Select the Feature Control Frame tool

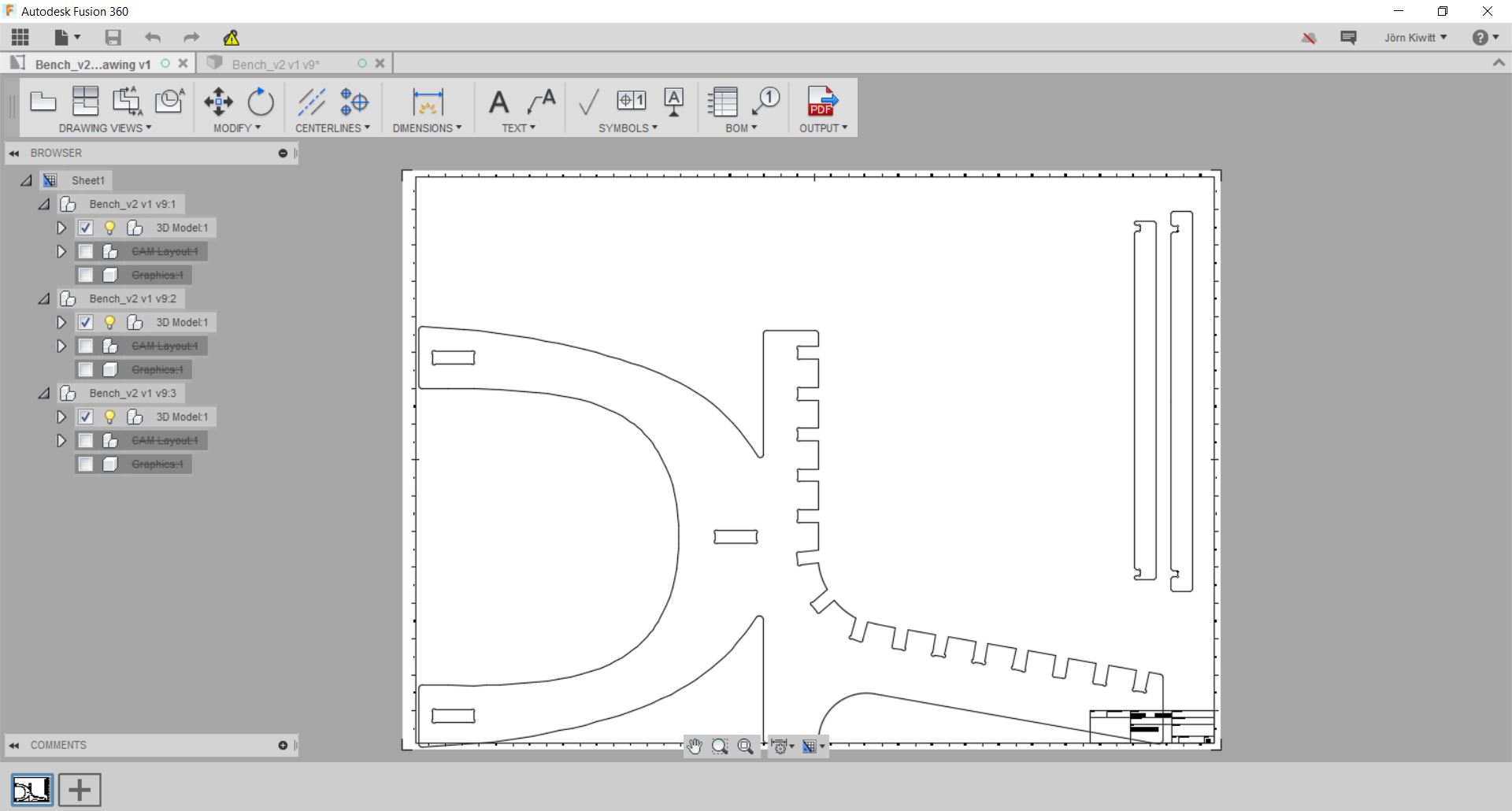click(631, 100)
